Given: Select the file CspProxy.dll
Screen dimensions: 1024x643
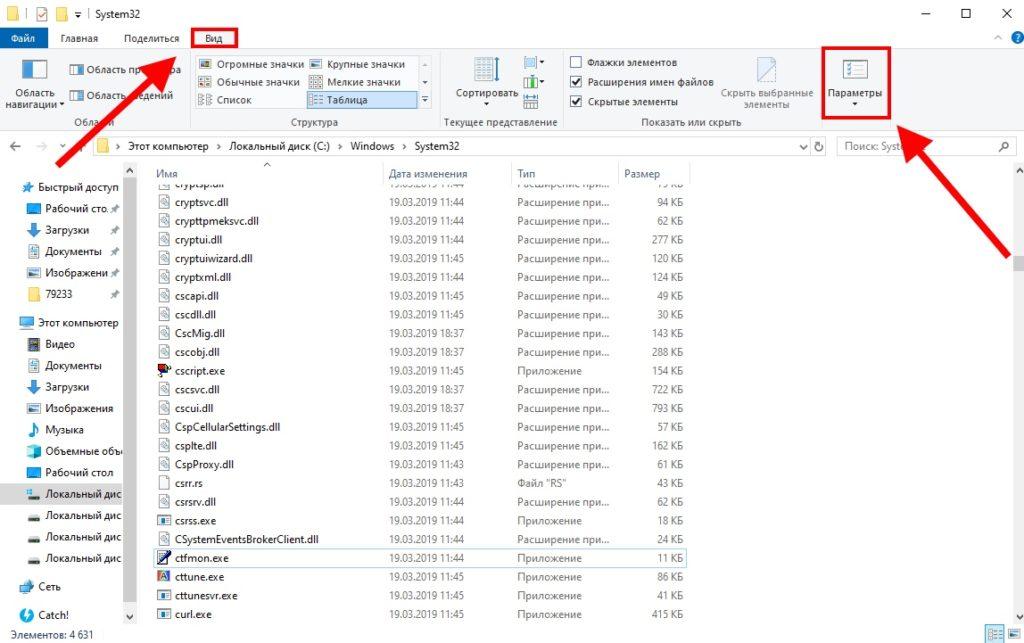Looking at the screenshot, I should click(204, 465).
